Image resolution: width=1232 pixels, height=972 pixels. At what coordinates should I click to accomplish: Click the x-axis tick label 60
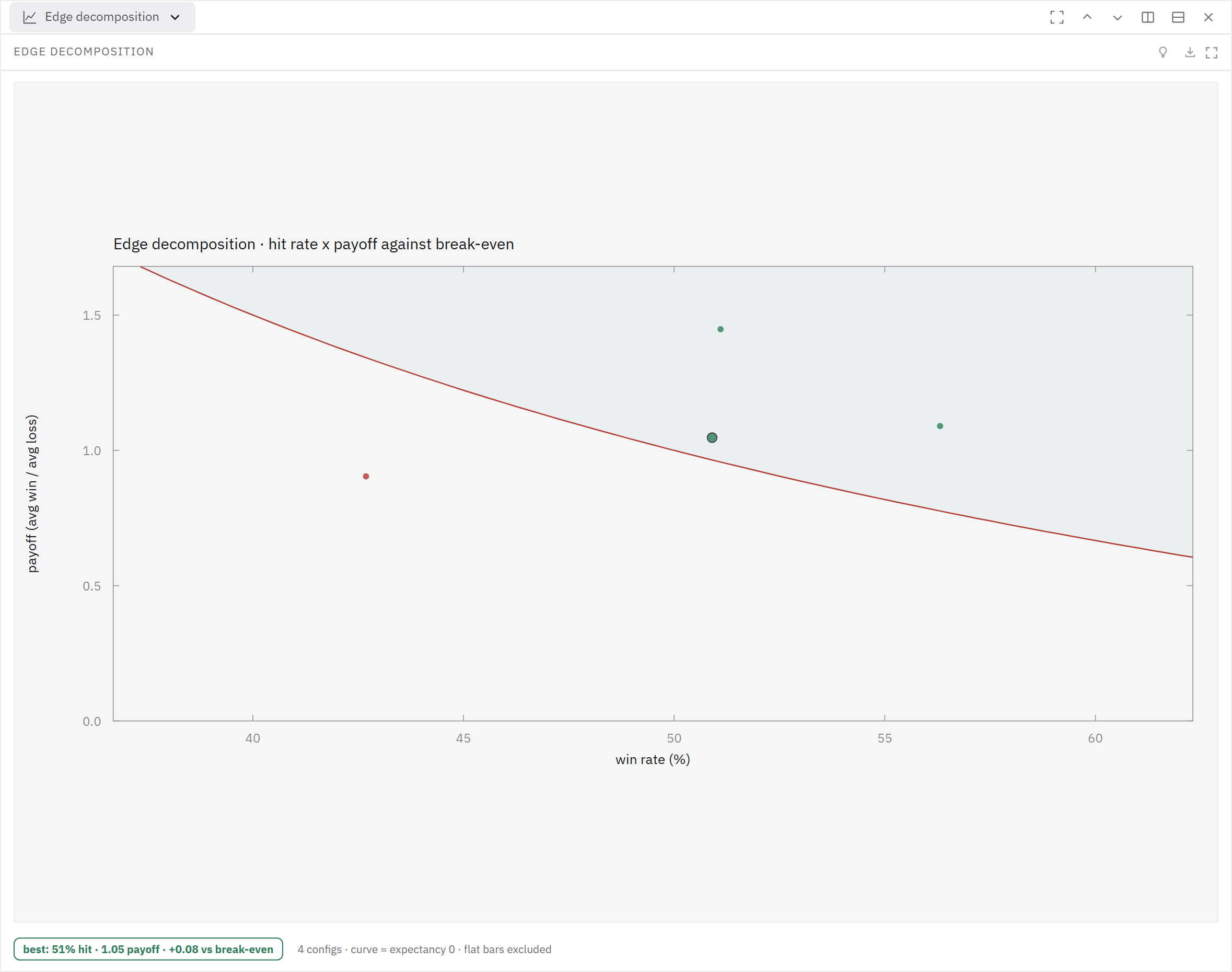[1096, 738]
